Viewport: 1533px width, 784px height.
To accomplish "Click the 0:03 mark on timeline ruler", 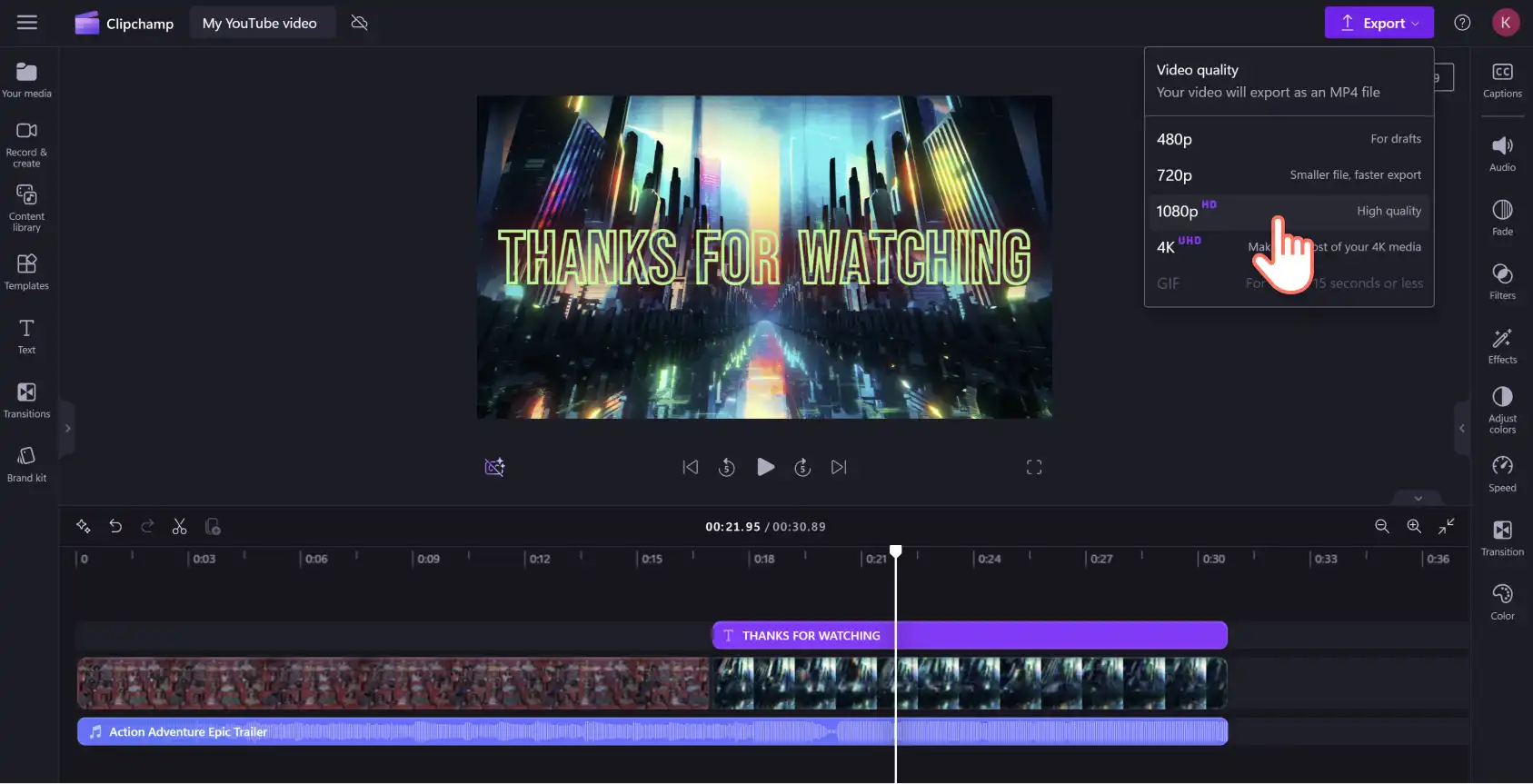I will click(204, 559).
